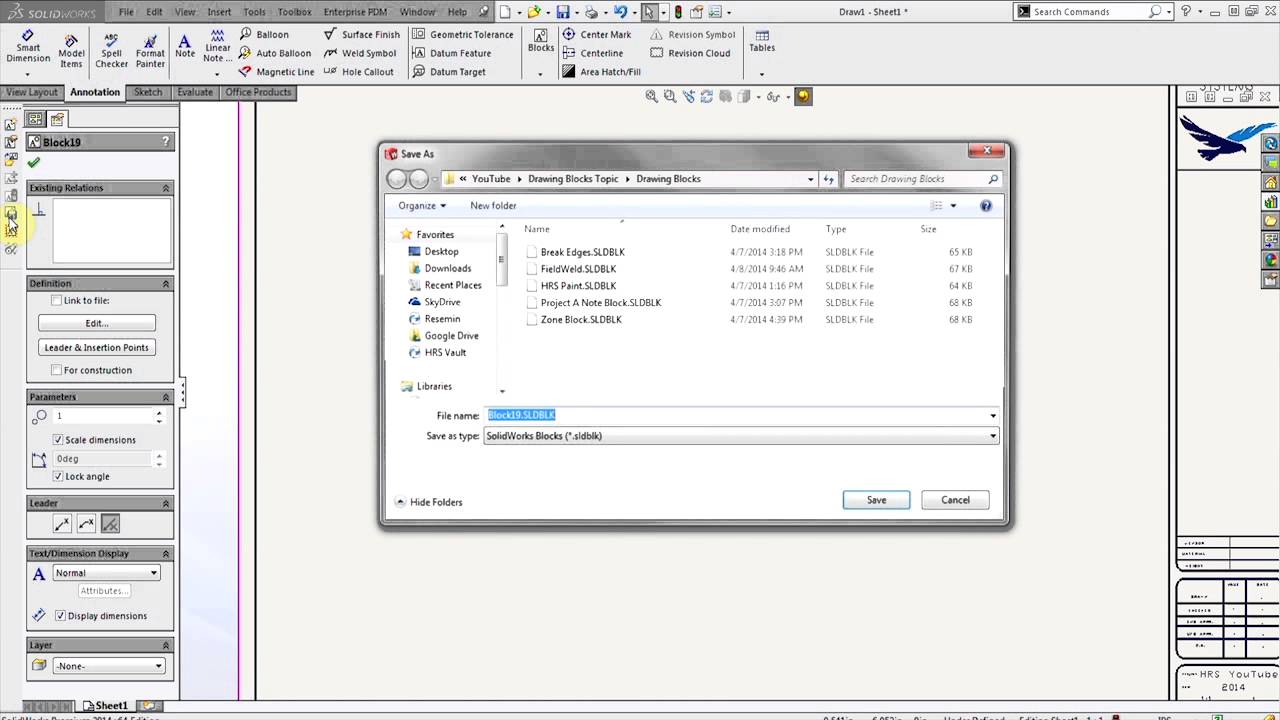Click the block Edit... button
Image resolution: width=1280 pixels, height=720 pixels.
(97, 323)
